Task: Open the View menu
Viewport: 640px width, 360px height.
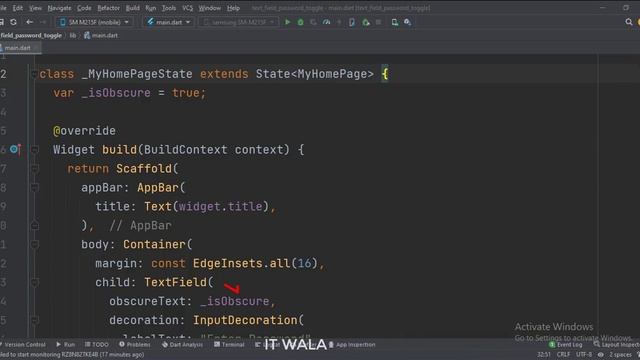Action: [x=35, y=8]
